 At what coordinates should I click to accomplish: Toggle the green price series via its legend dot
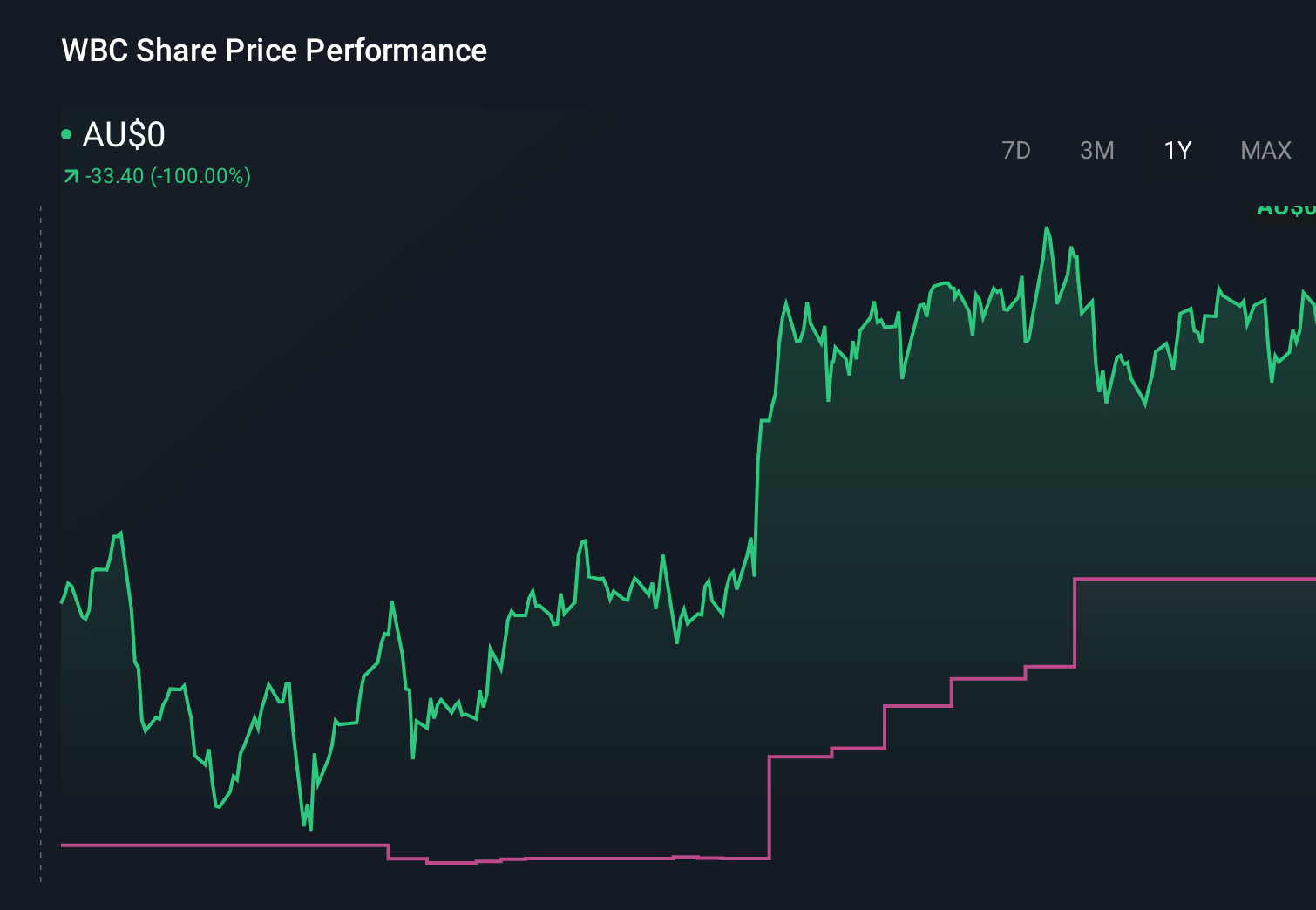[66, 135]
